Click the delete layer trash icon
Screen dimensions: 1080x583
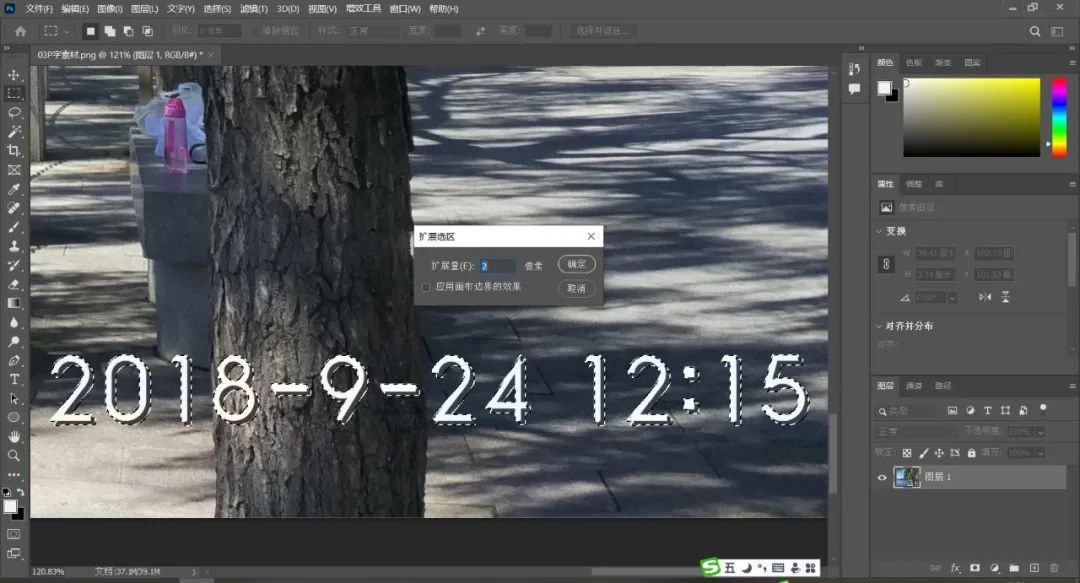tap(1054, 568)
